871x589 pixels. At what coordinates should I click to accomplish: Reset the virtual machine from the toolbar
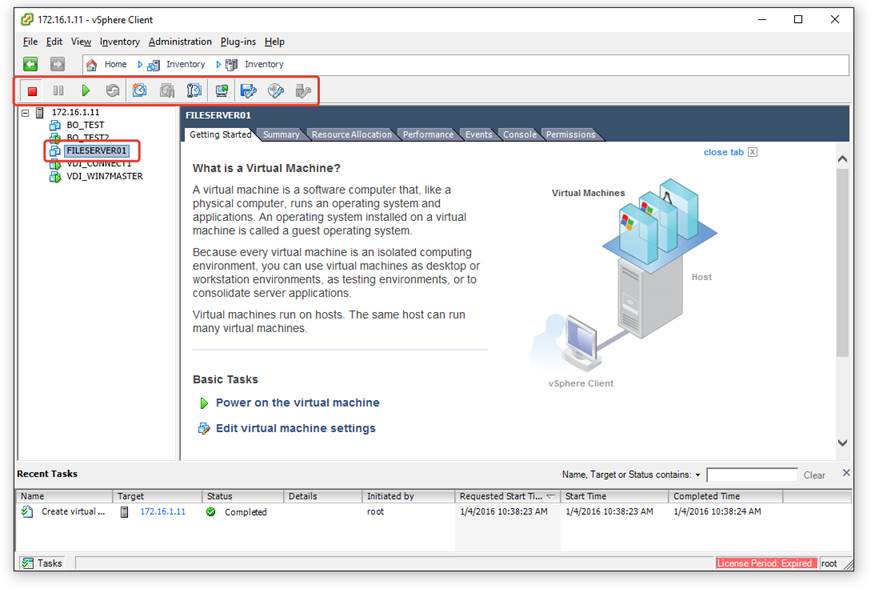[113, 91]
